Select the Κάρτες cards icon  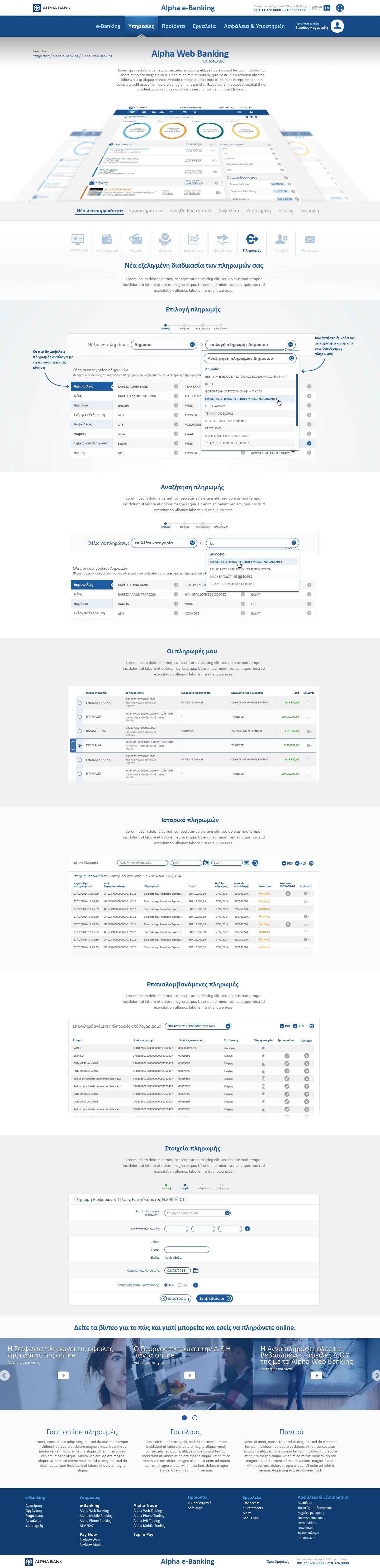[136, 239]
